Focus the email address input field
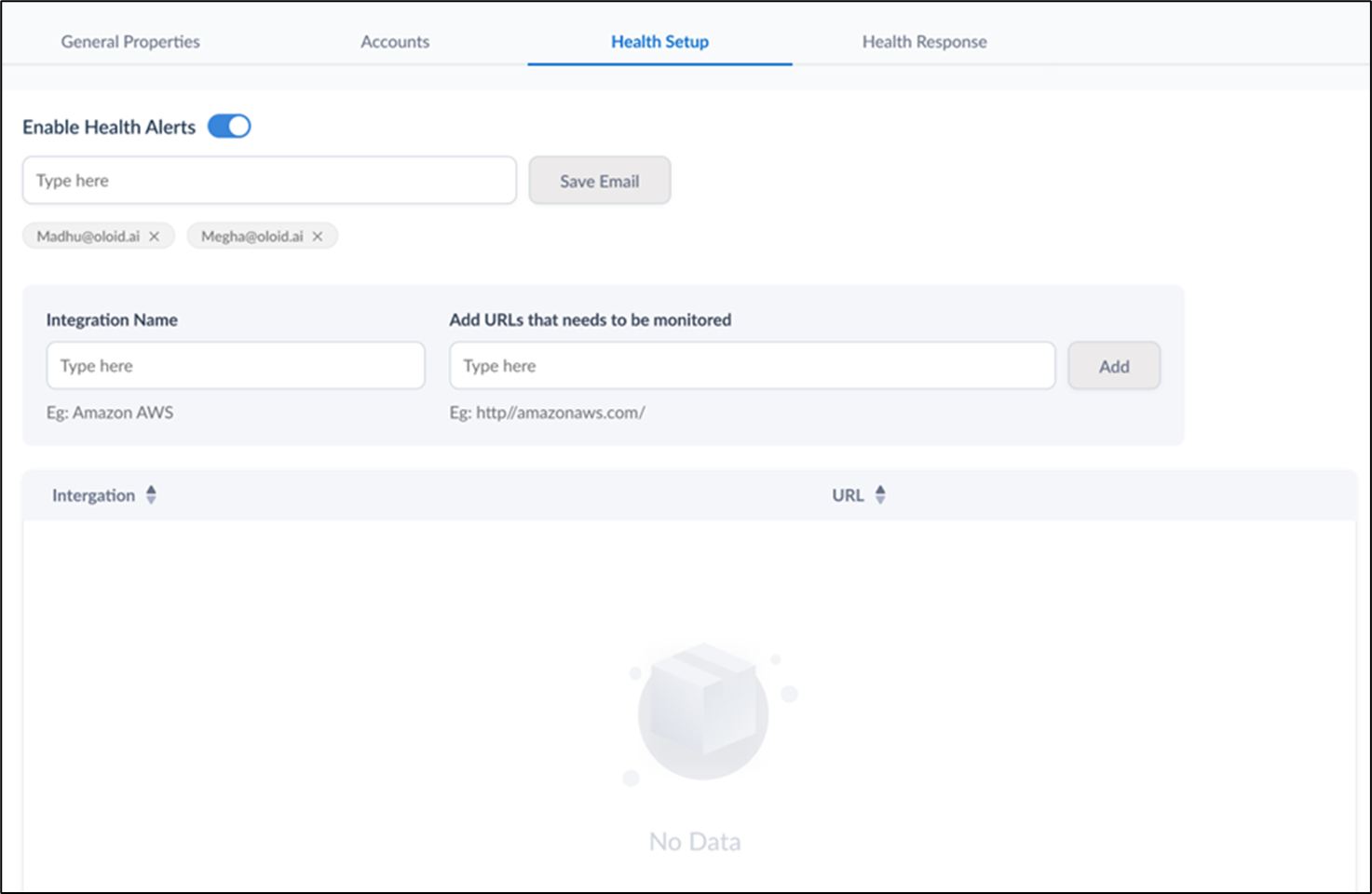This screenshot has width=1372, height=894. (269, 181)
